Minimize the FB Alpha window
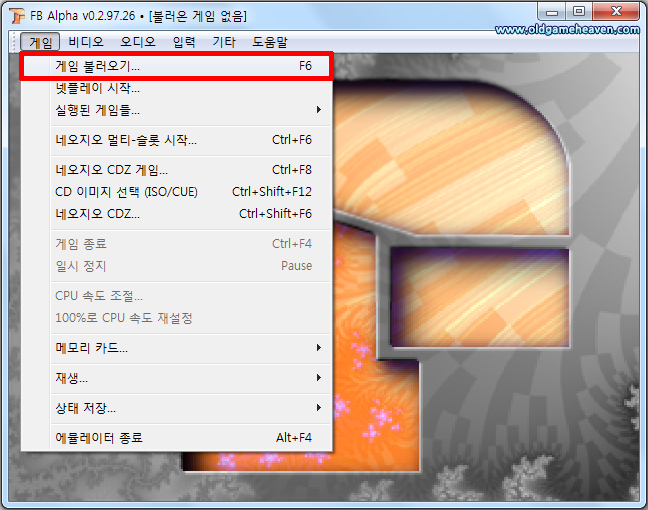The image size is (648, 510). point(551,12)
